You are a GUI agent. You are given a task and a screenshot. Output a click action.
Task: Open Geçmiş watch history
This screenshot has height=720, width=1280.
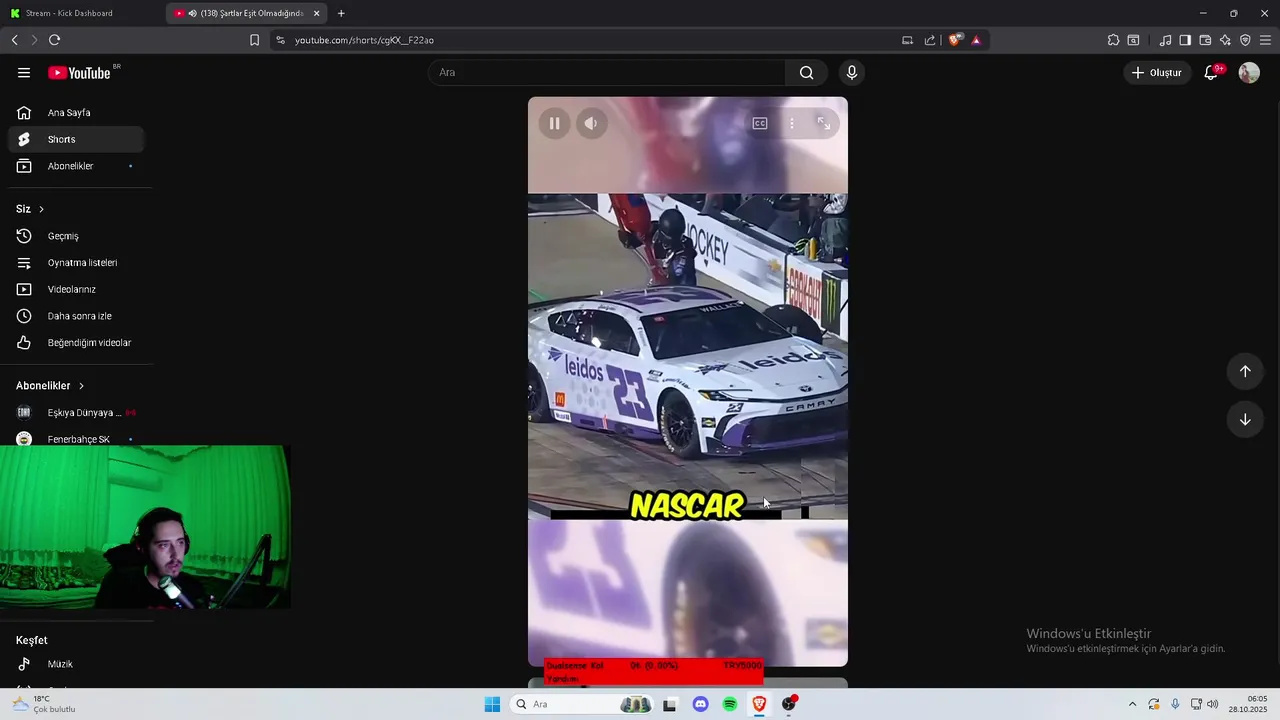point(76,236)
